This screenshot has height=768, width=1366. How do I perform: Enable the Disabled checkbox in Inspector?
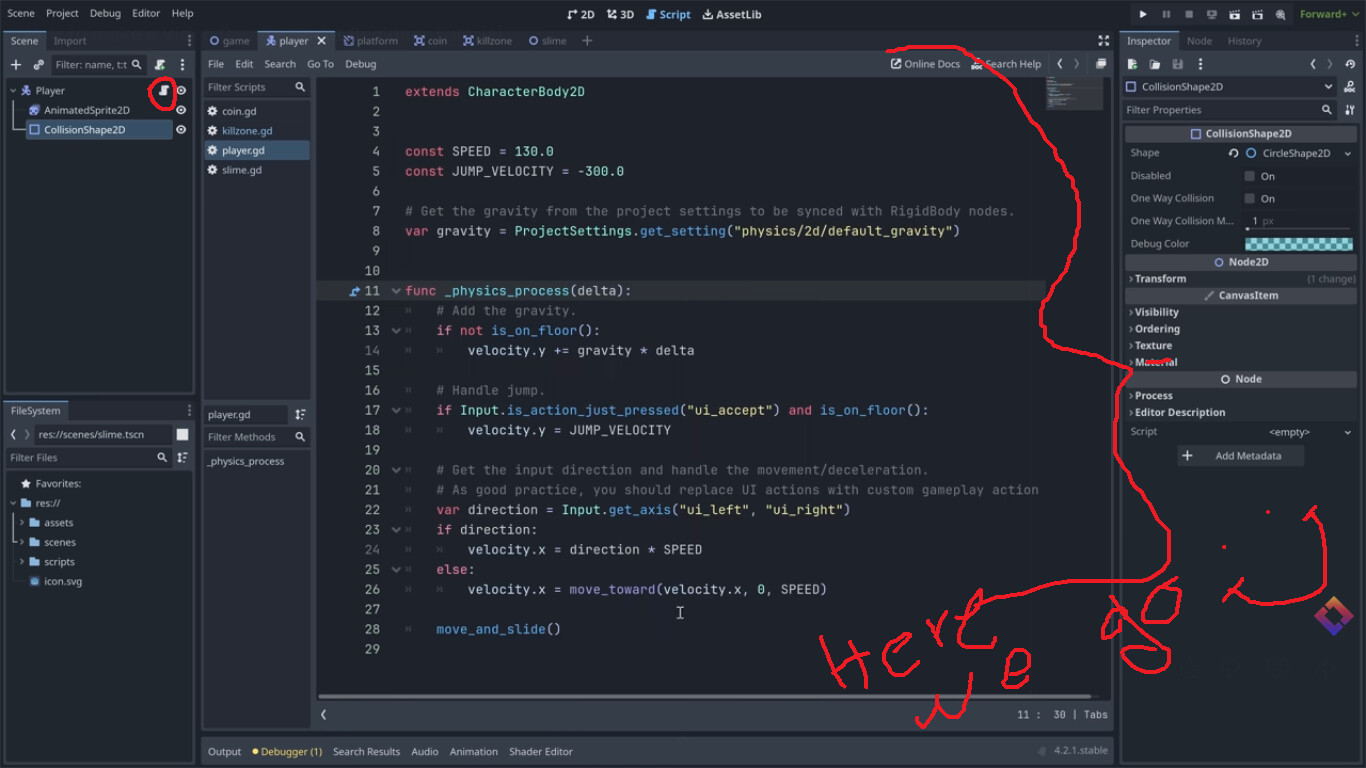click(x=1249, y=176)
